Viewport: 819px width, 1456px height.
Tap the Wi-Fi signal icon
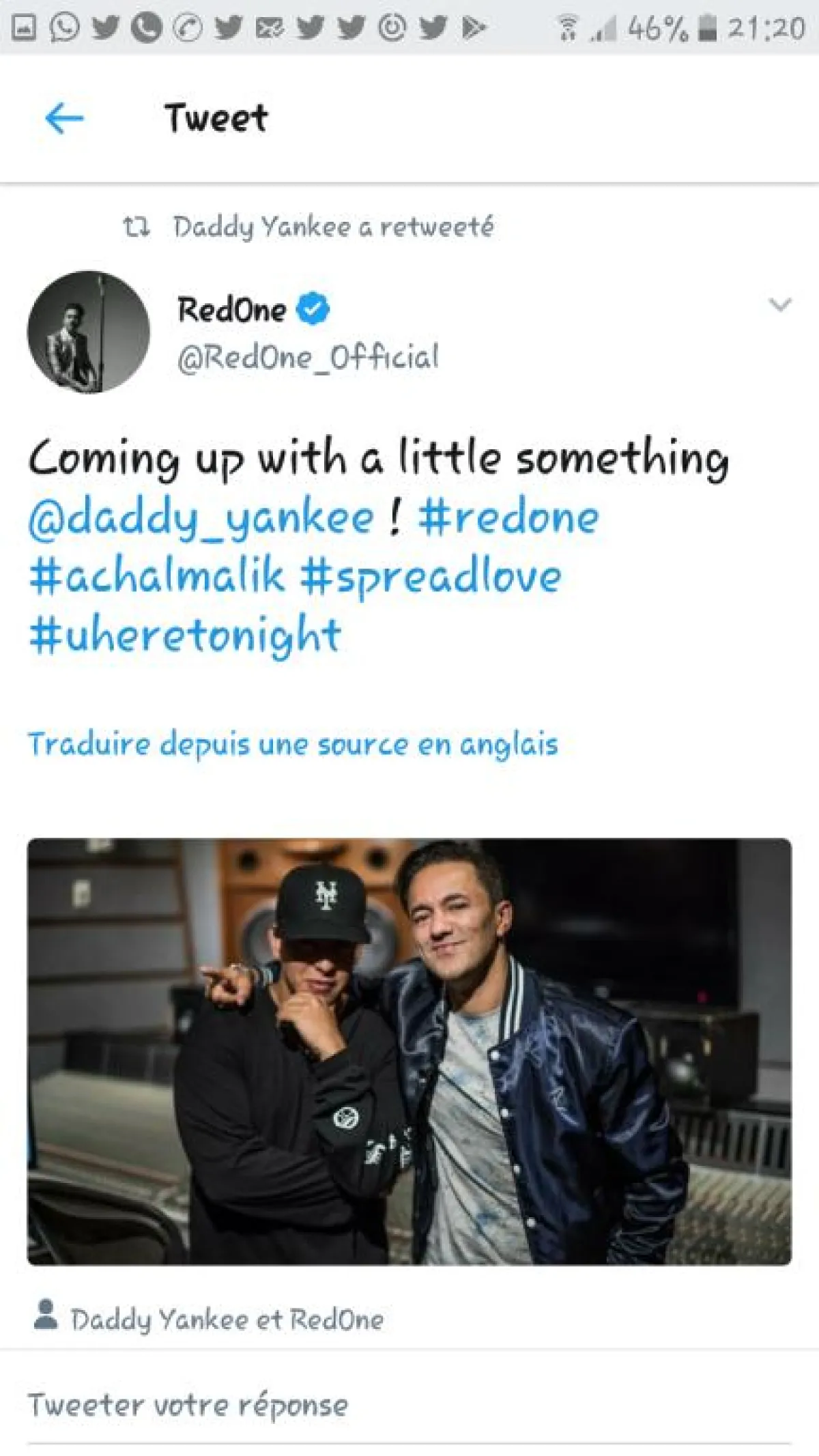pyautogui.click(x=567, y=29)
